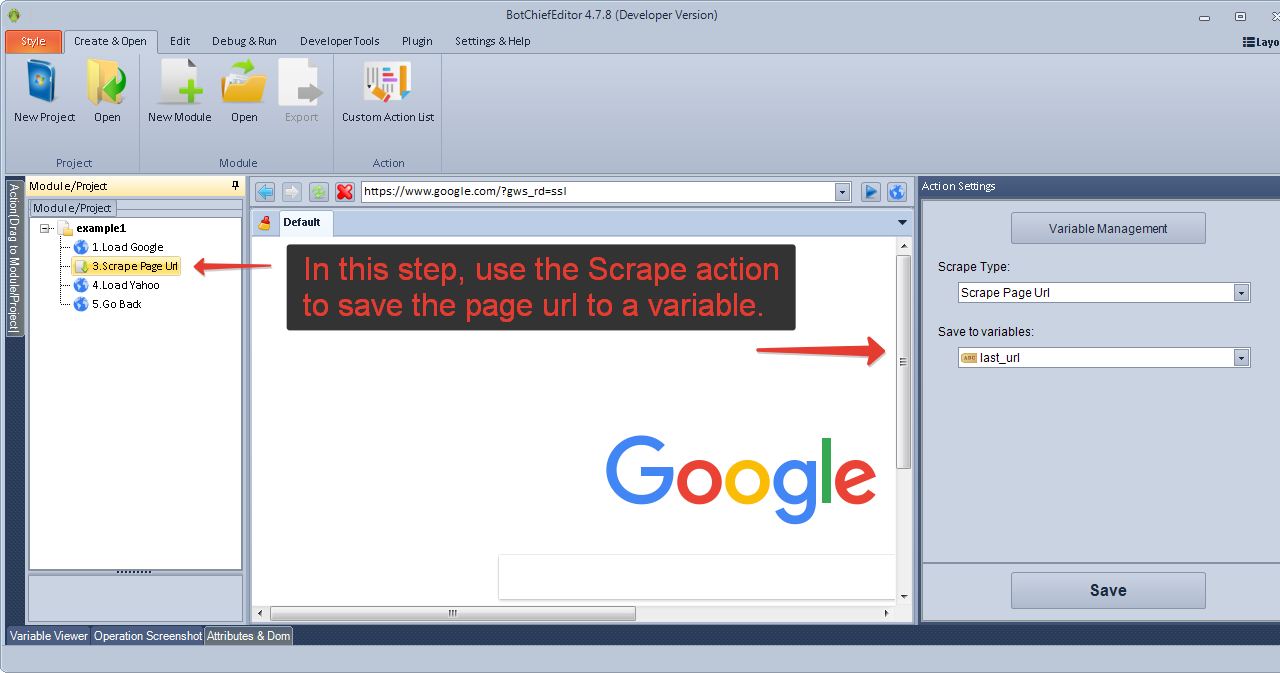Click the go/navigate arrow next to URL

[871, 192]
